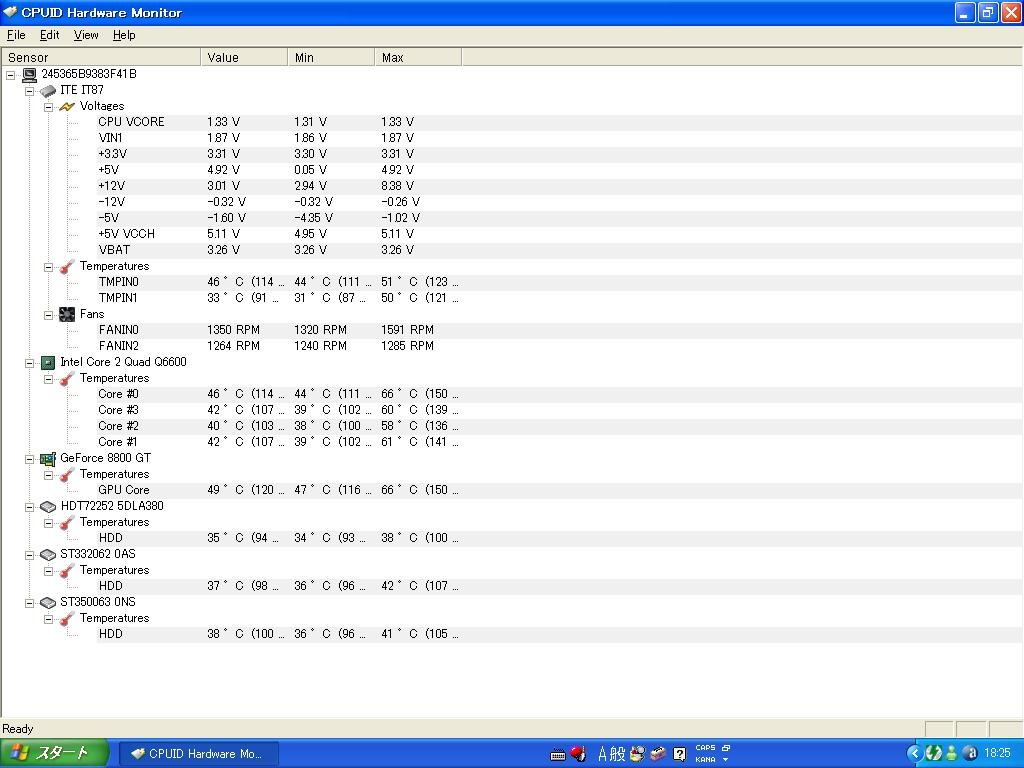
Task: Click the hard drive icon beside ST332062 0AS
Action: [48, 554]
